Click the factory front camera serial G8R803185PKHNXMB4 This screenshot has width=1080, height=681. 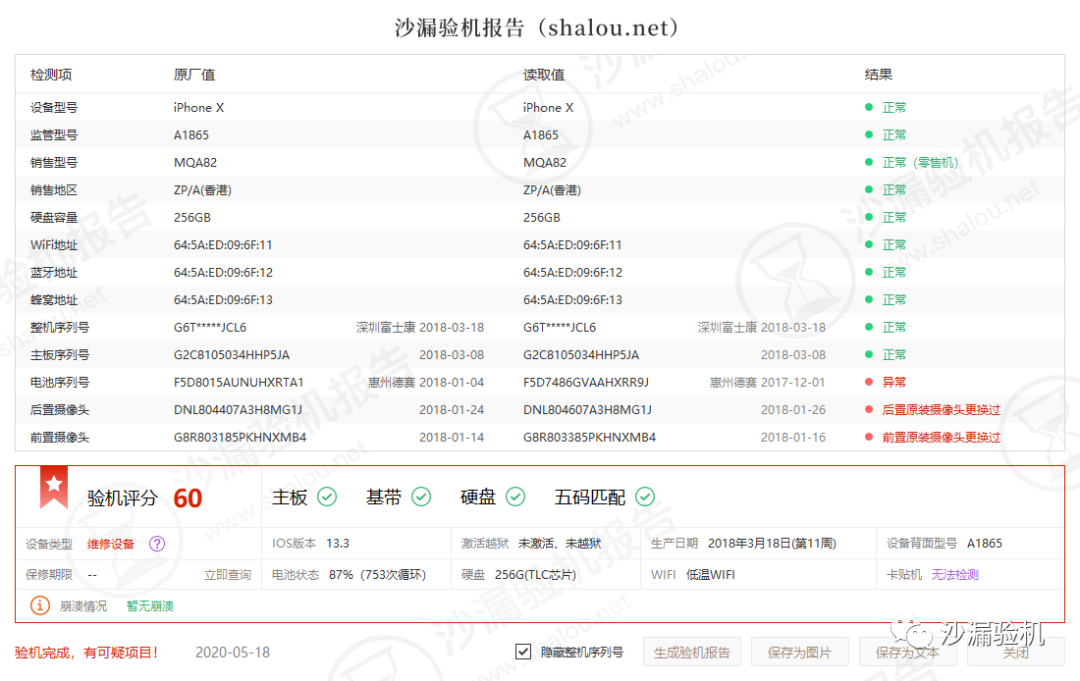[x=240, y=437]
